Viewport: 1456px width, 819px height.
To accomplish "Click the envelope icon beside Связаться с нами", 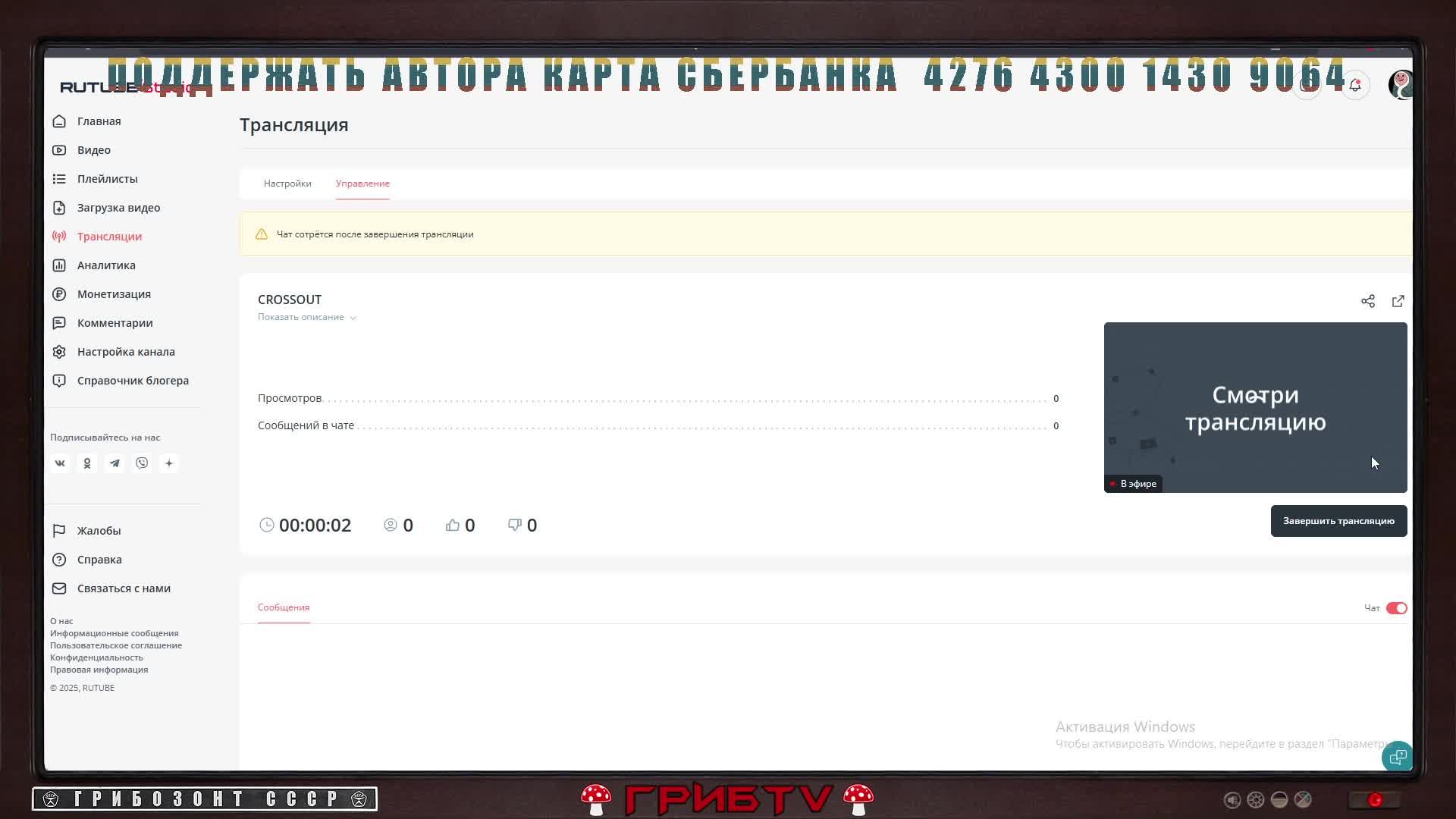I will pyautogui.click(x=59, y=588).
